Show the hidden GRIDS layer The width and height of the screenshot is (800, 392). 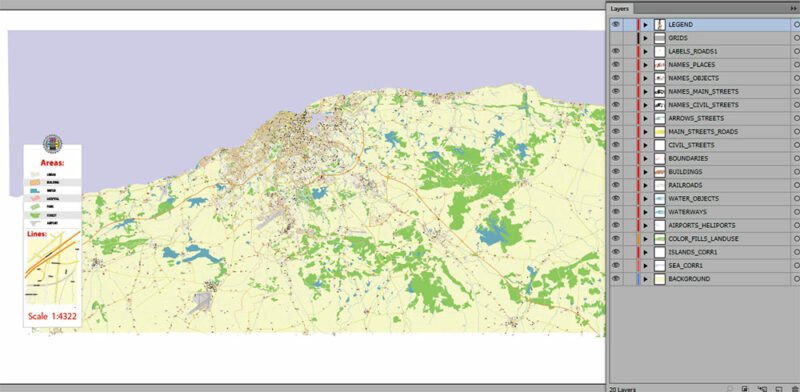(x=616, y=38)
